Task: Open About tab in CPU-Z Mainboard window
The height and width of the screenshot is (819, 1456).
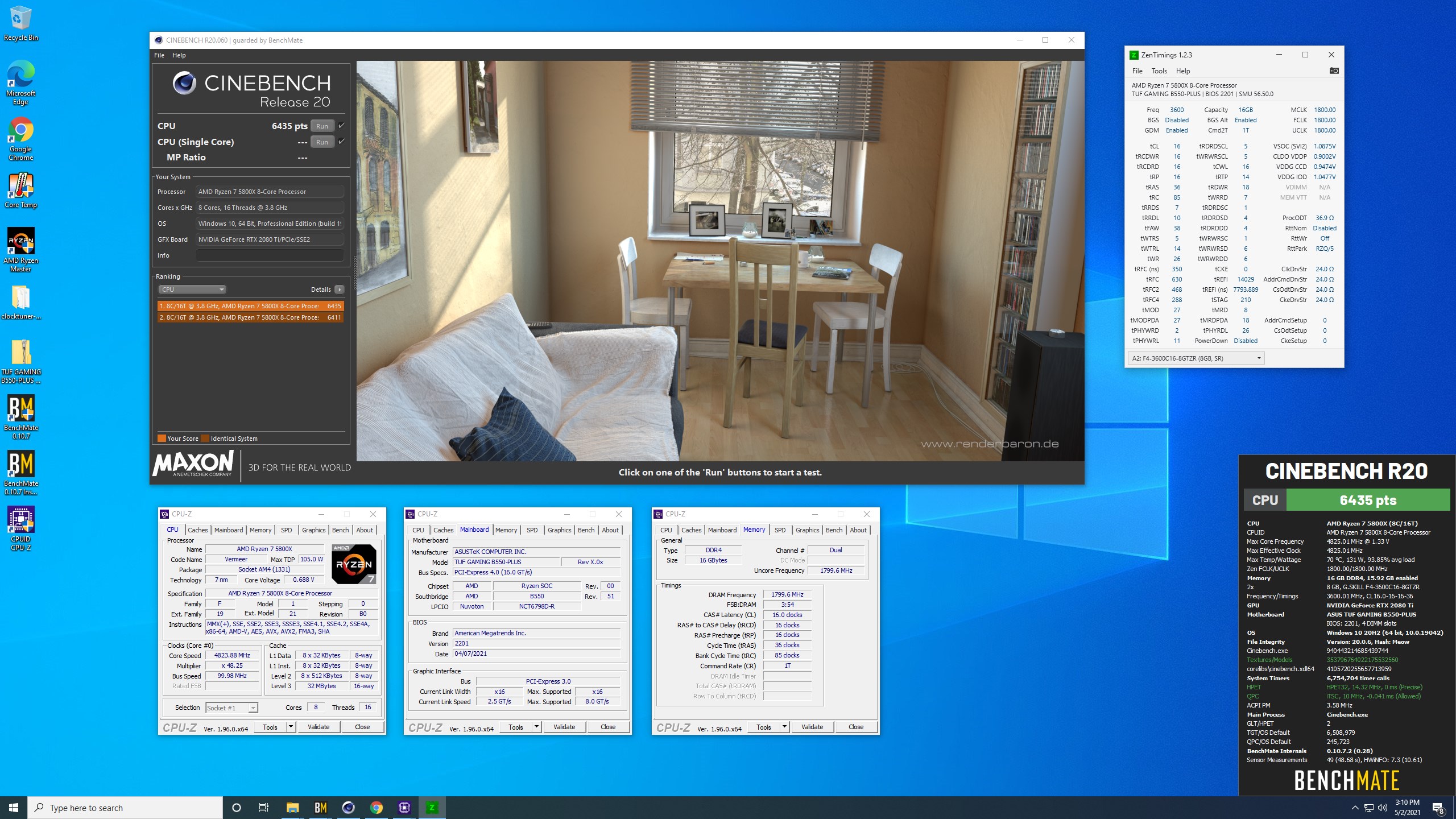Action: pos(610,530)
